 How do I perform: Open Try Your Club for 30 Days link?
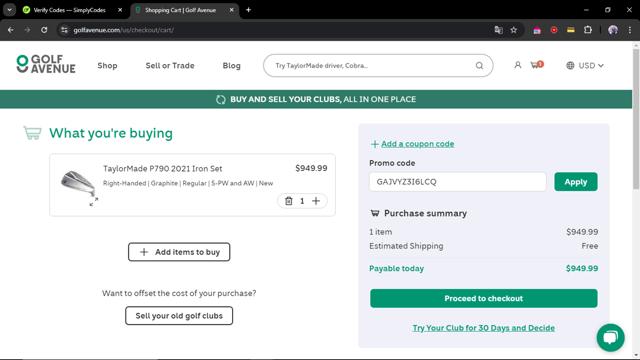click(483, 328)
